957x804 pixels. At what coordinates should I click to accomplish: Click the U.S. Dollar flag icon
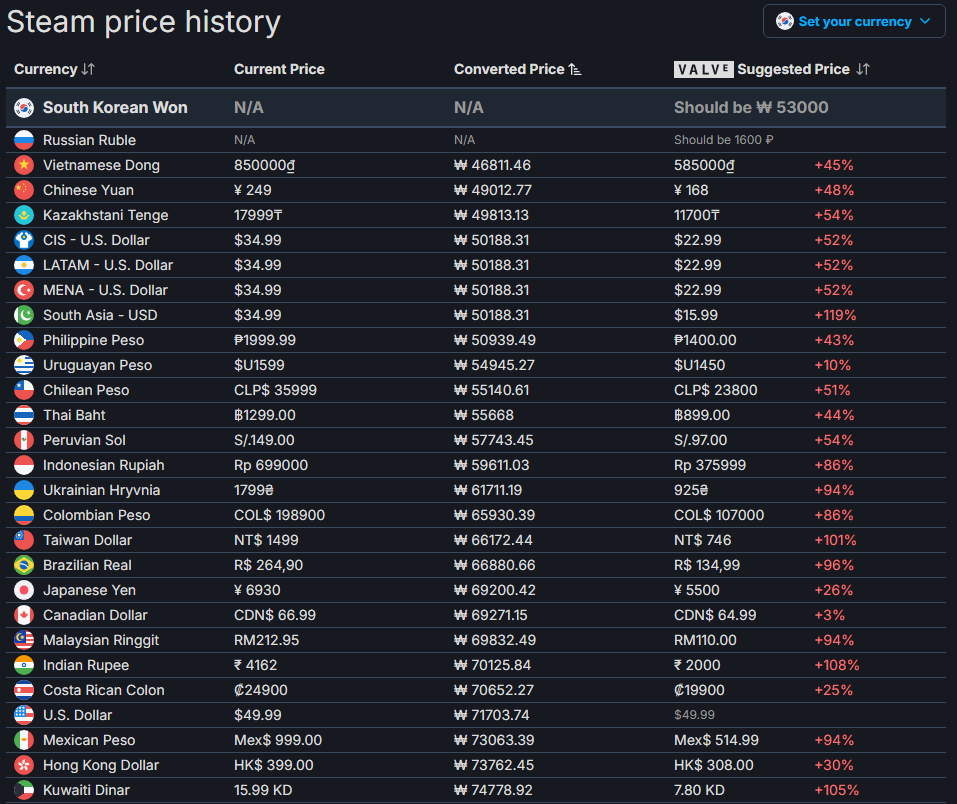24,715
